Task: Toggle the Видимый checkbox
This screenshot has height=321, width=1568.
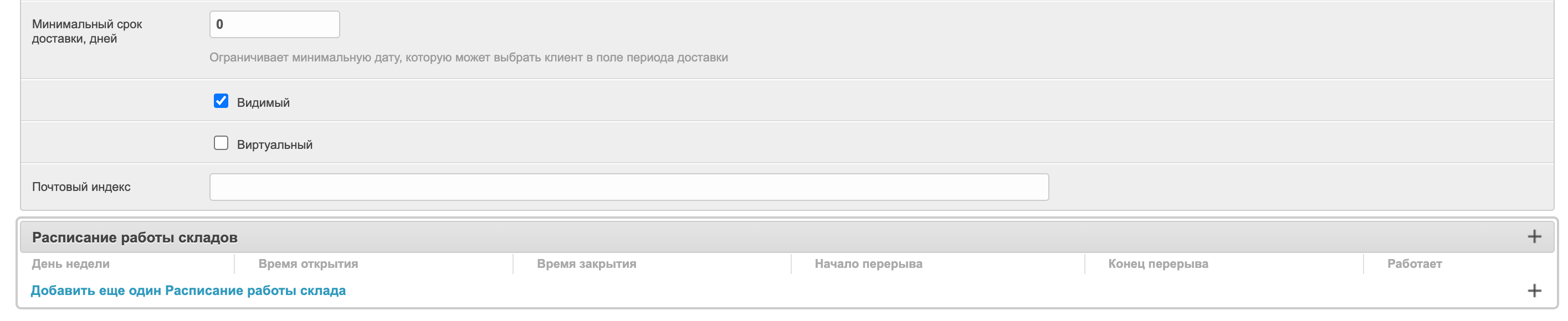Action: coord(221,101)
